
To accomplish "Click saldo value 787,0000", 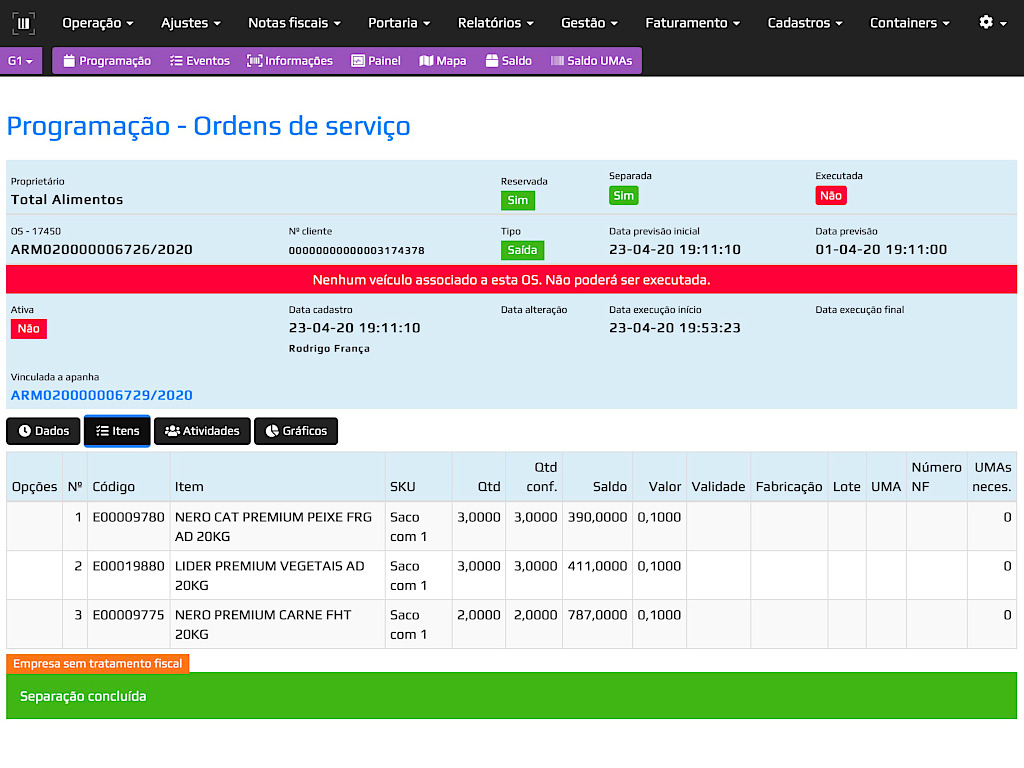I will pos(597,615).
